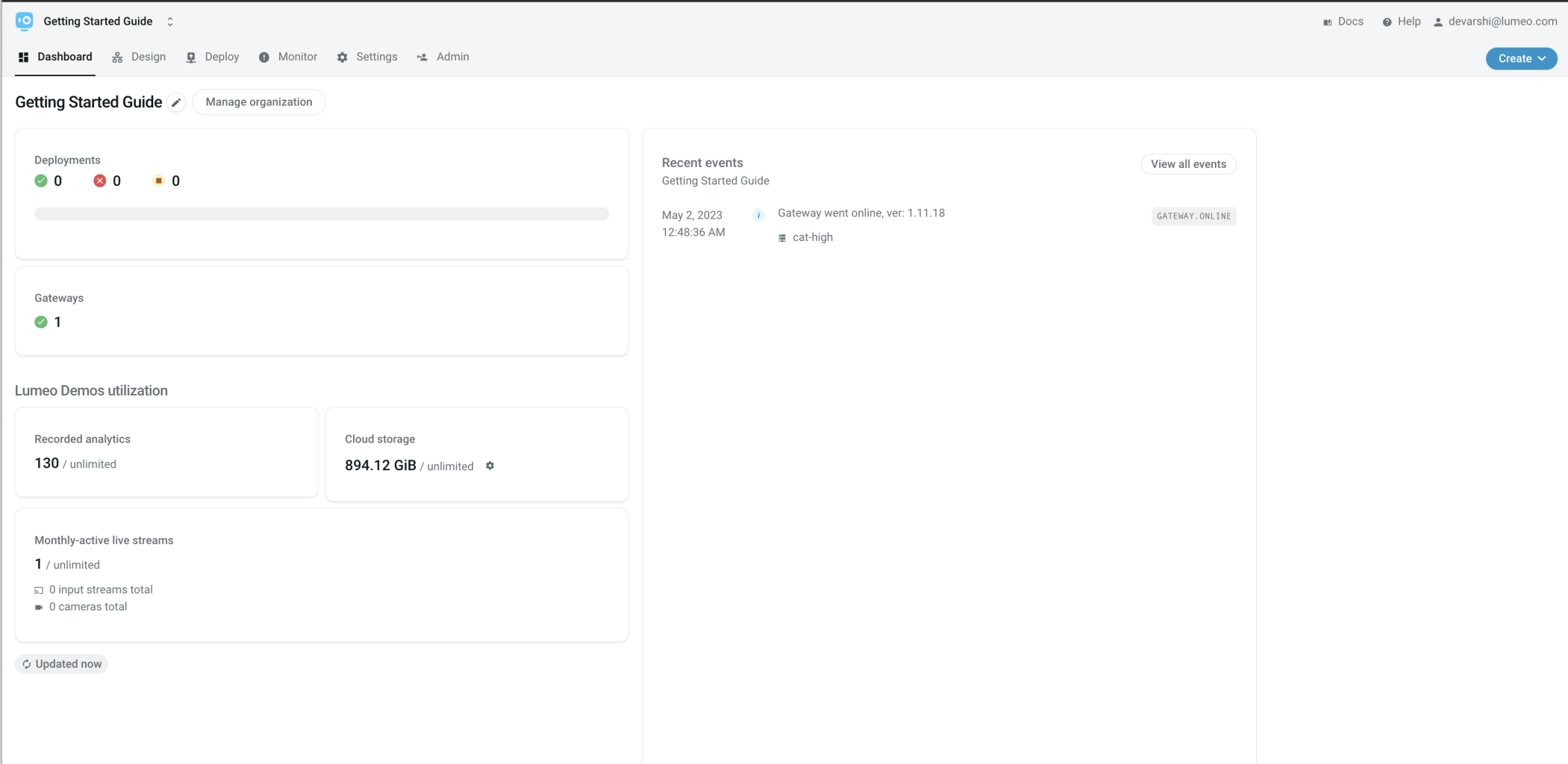This screenshot has width=1568, height=764.
Task: Click the View all events button
Action: pos(1188,164)
